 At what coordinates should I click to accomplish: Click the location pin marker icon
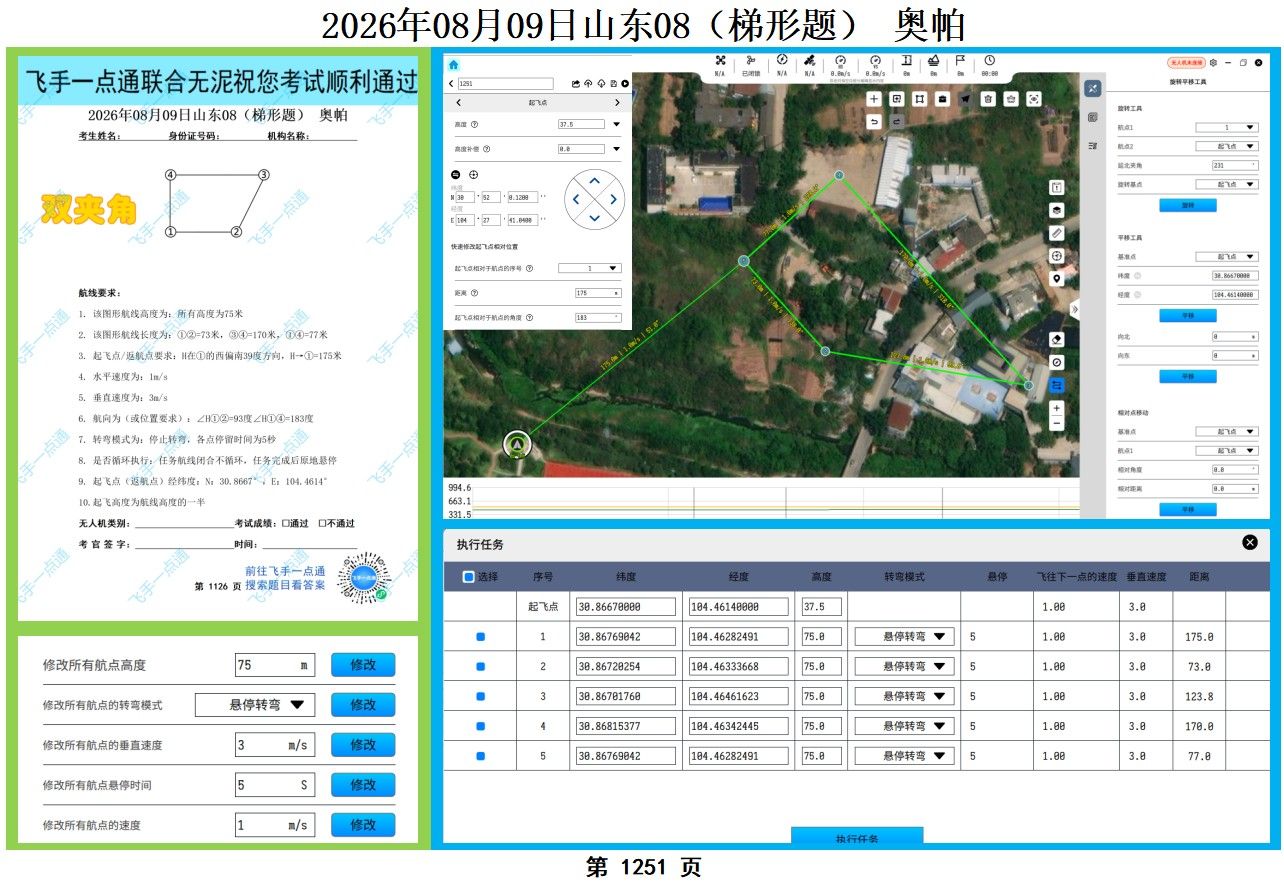1057,279
